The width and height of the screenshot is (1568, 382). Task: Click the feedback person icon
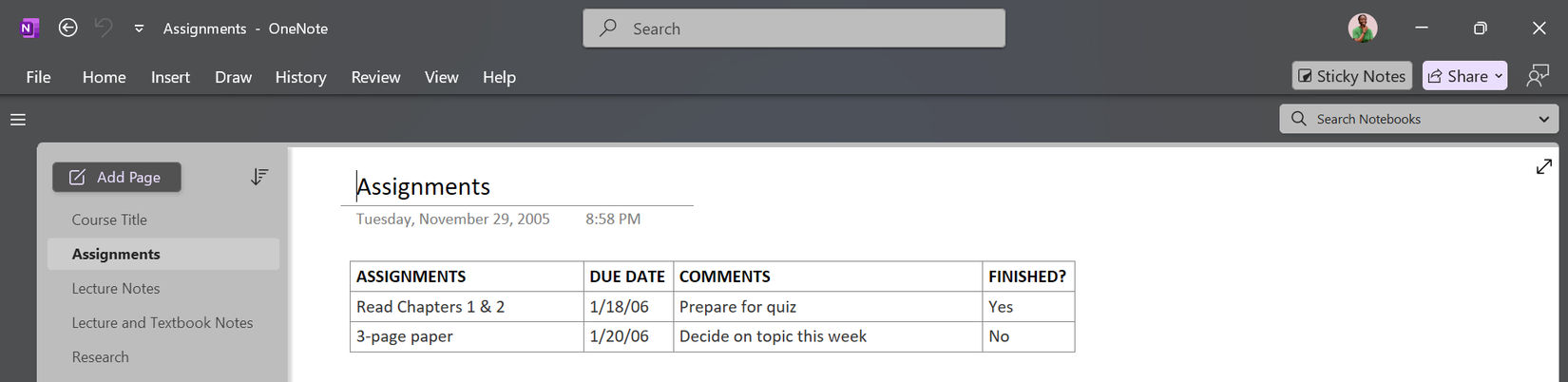(x=1538, y=76)
